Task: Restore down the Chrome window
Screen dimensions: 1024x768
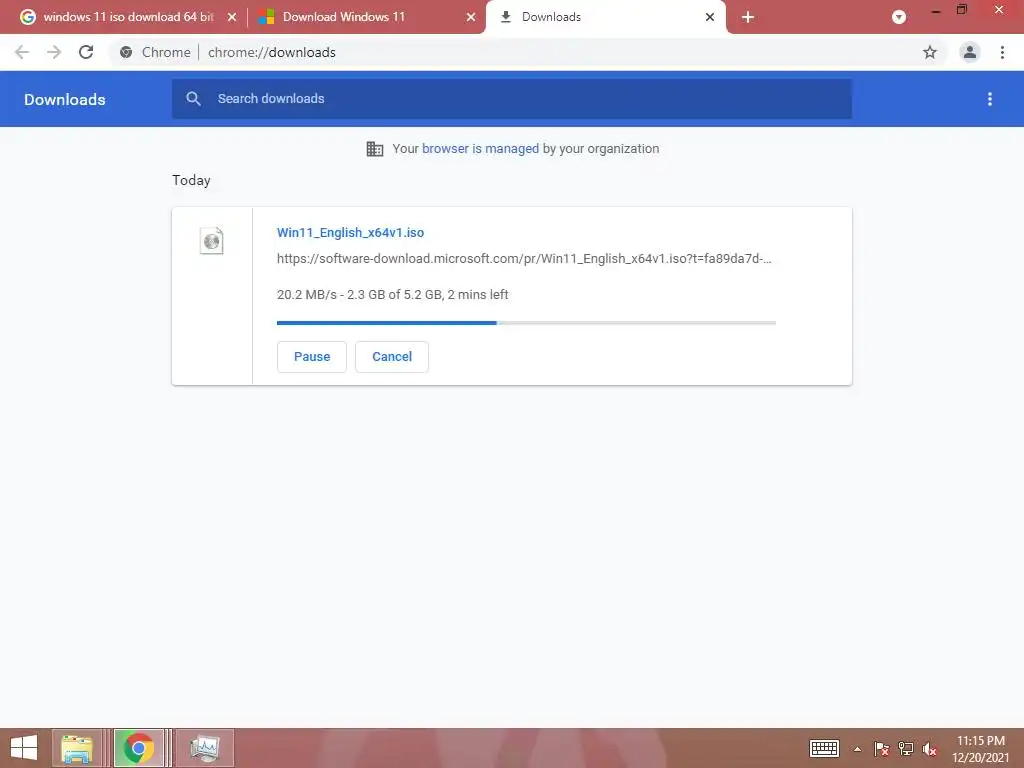Action: click(x=962, y=10)
